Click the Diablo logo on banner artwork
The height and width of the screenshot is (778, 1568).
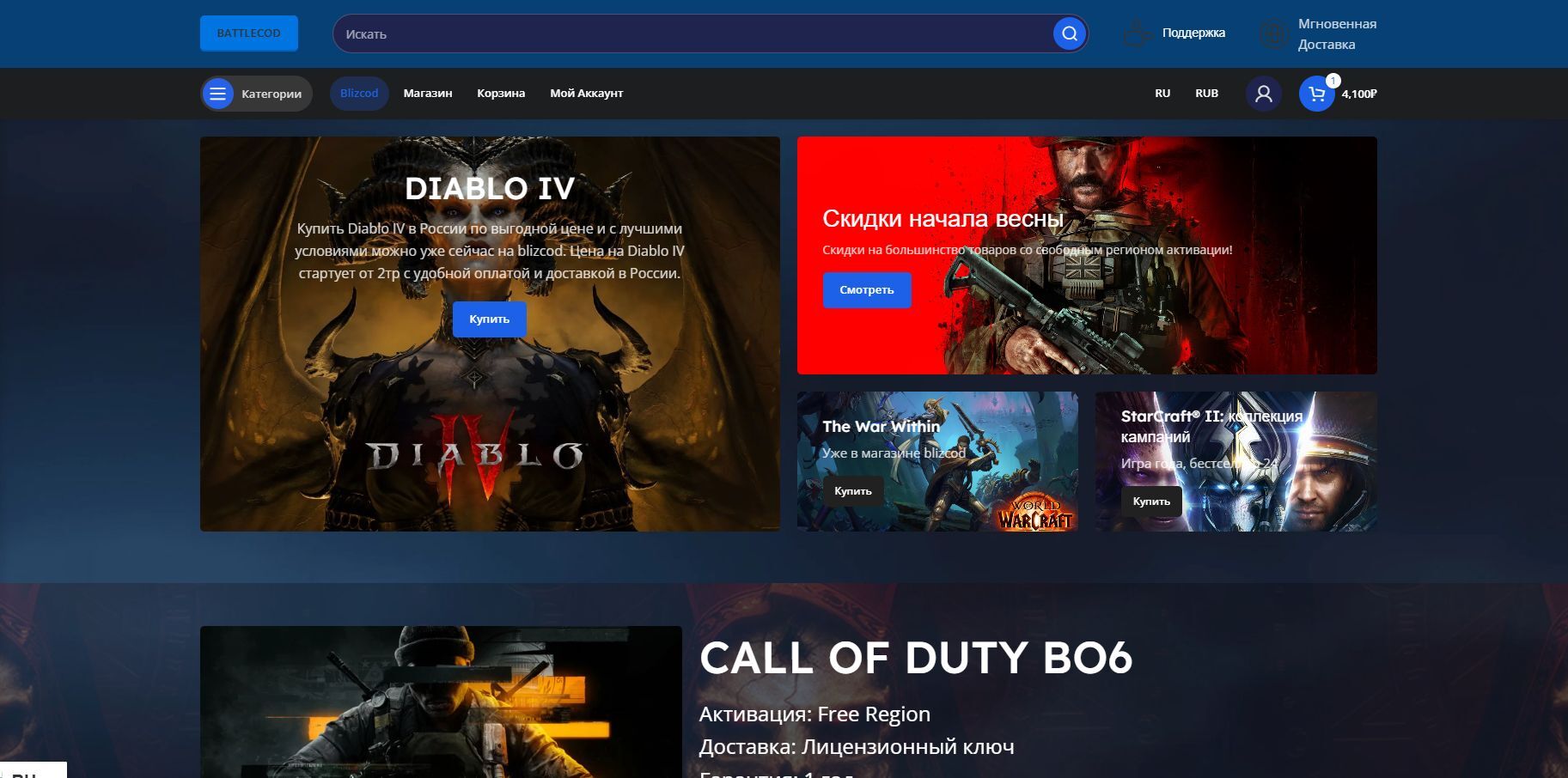click(476, 457)
